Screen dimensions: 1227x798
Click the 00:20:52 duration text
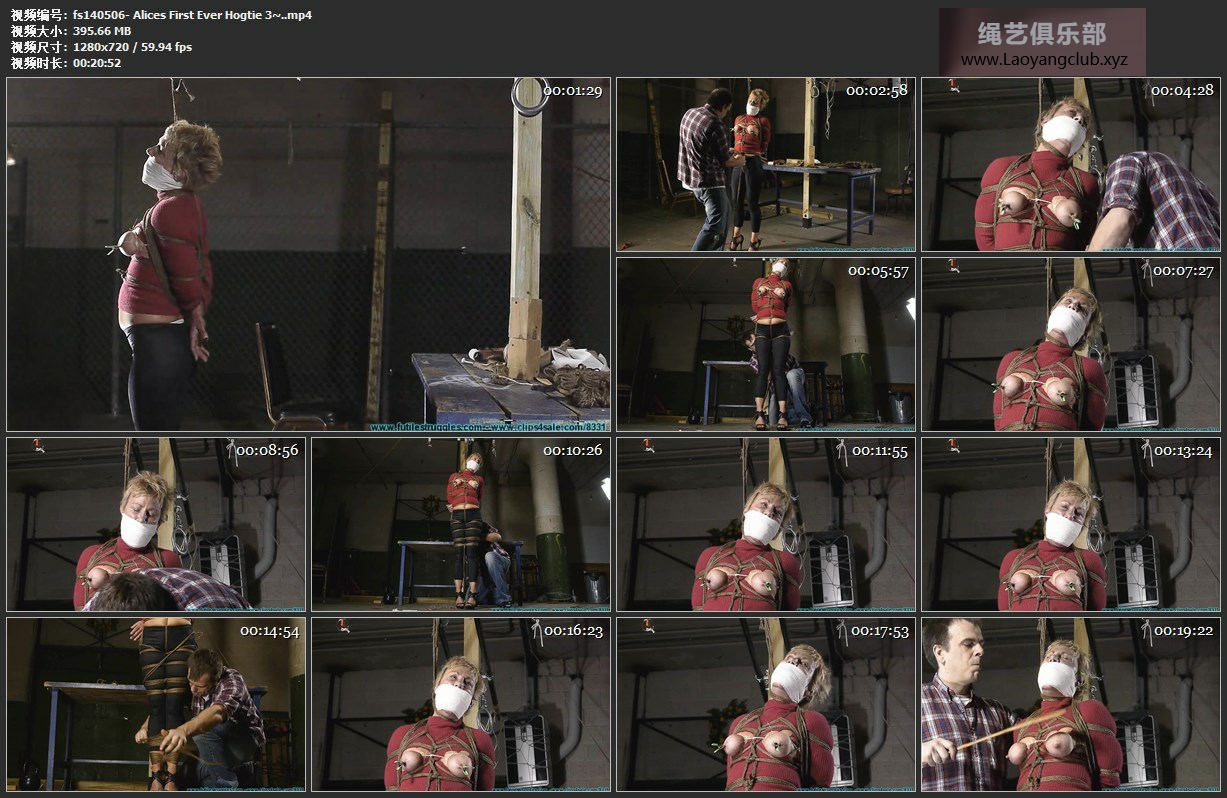point(97,63)
